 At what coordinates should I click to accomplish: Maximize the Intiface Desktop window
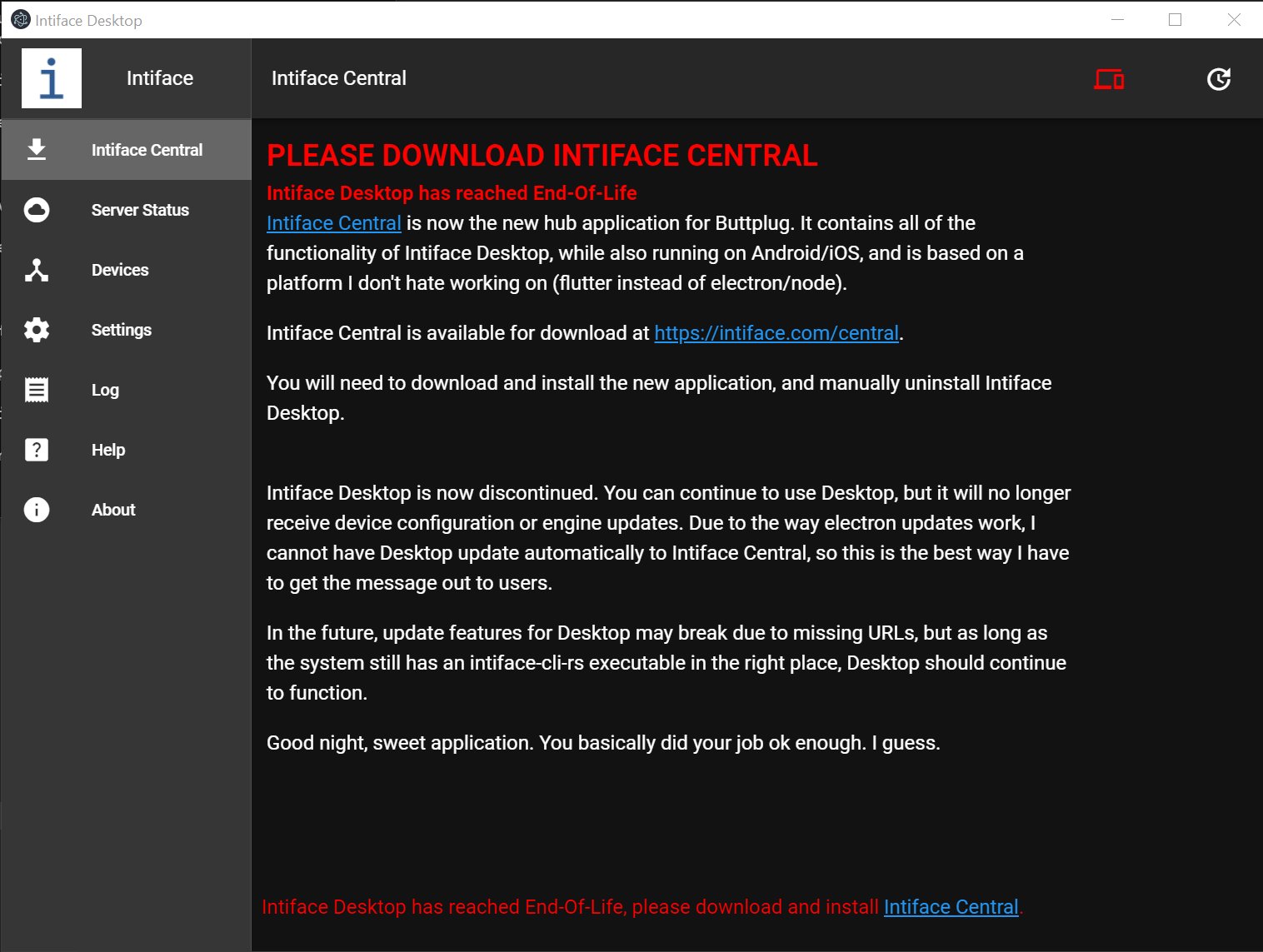click(x=1176, y=19)
